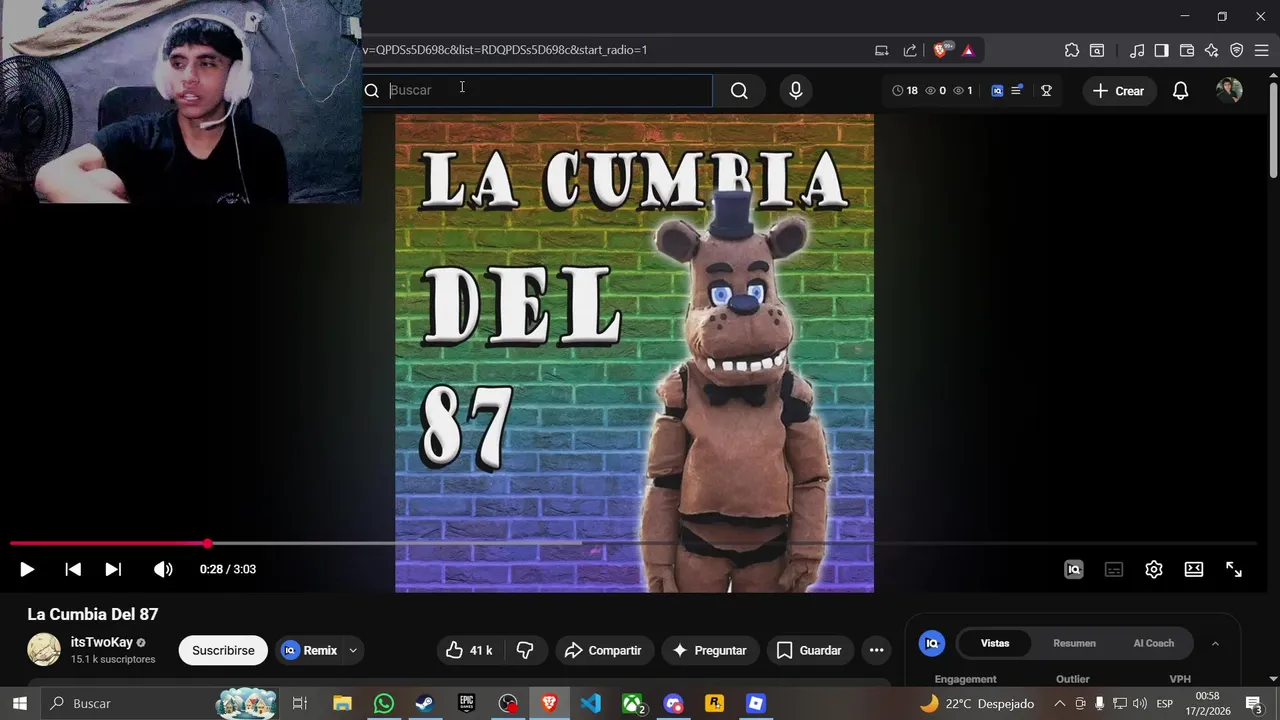Expand the Remix dropdown arrow

(x=353, y=650)
